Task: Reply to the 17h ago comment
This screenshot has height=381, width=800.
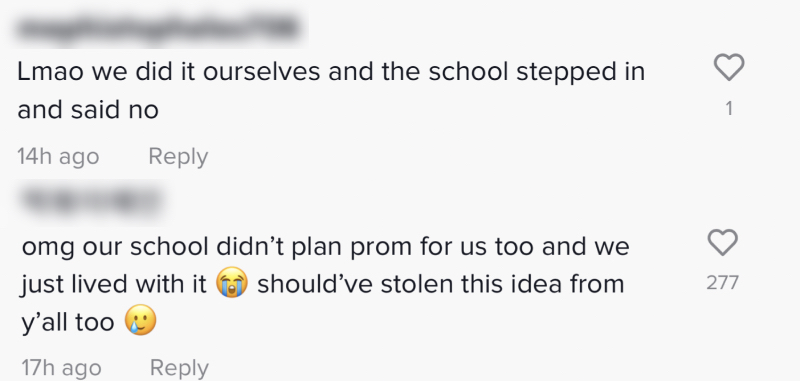Action: (179, 368)
